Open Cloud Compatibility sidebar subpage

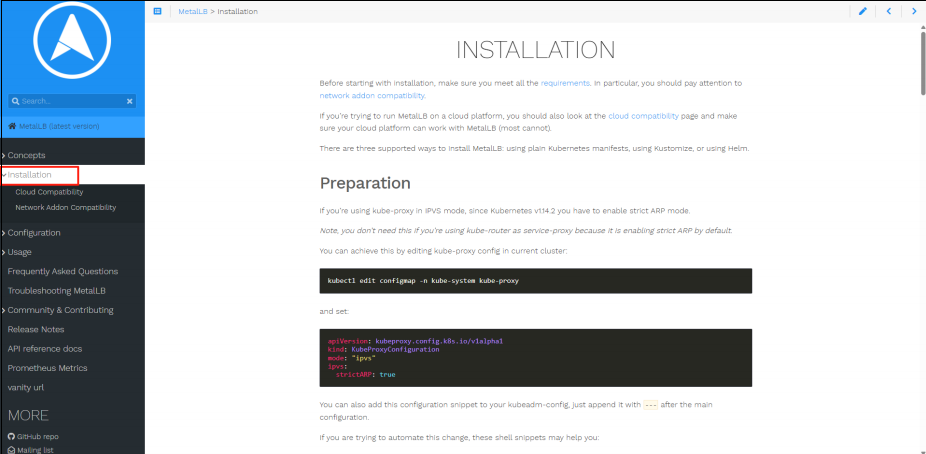tap(49, 192)
